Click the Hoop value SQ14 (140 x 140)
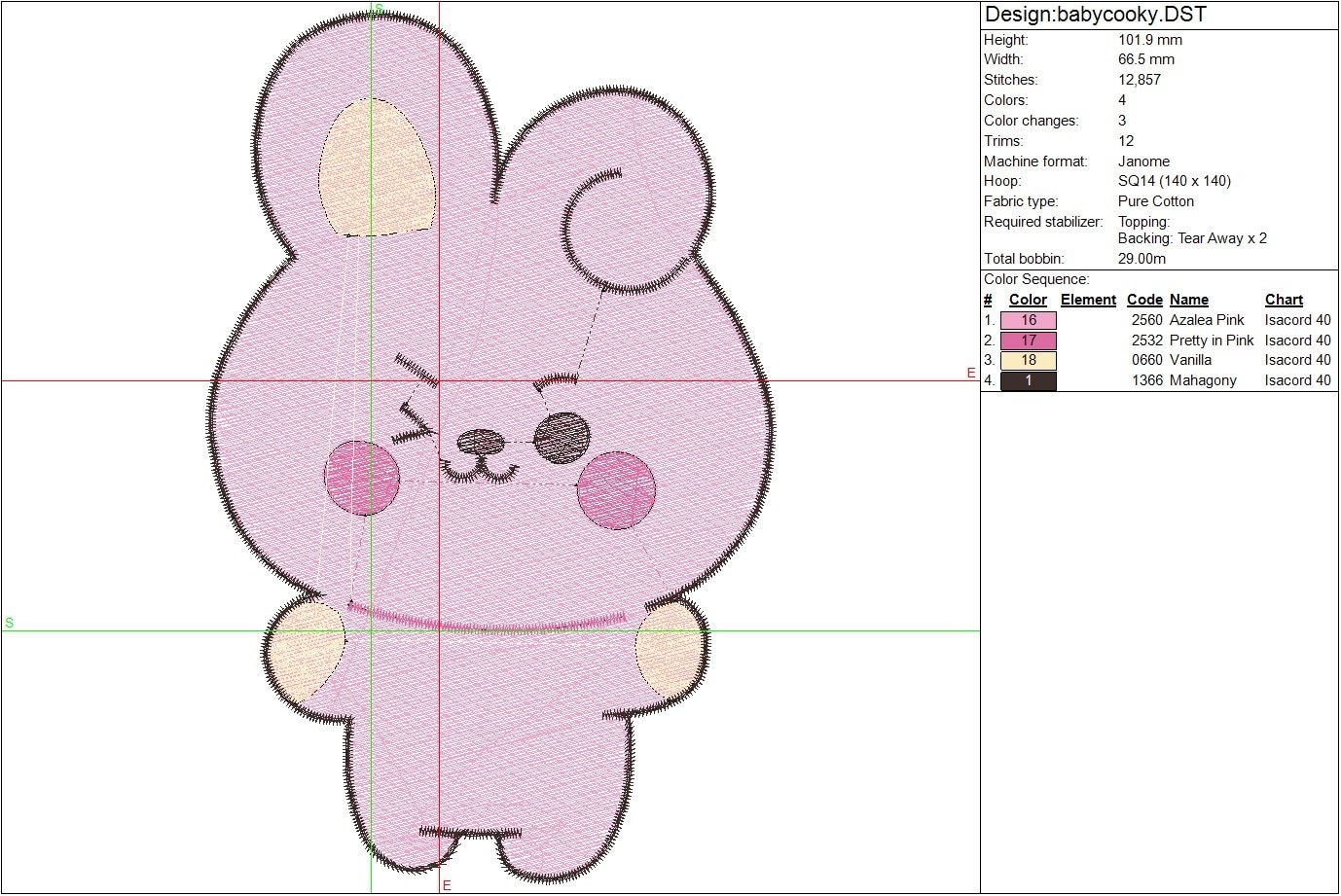1341x896 pixels. (1174, 181)
